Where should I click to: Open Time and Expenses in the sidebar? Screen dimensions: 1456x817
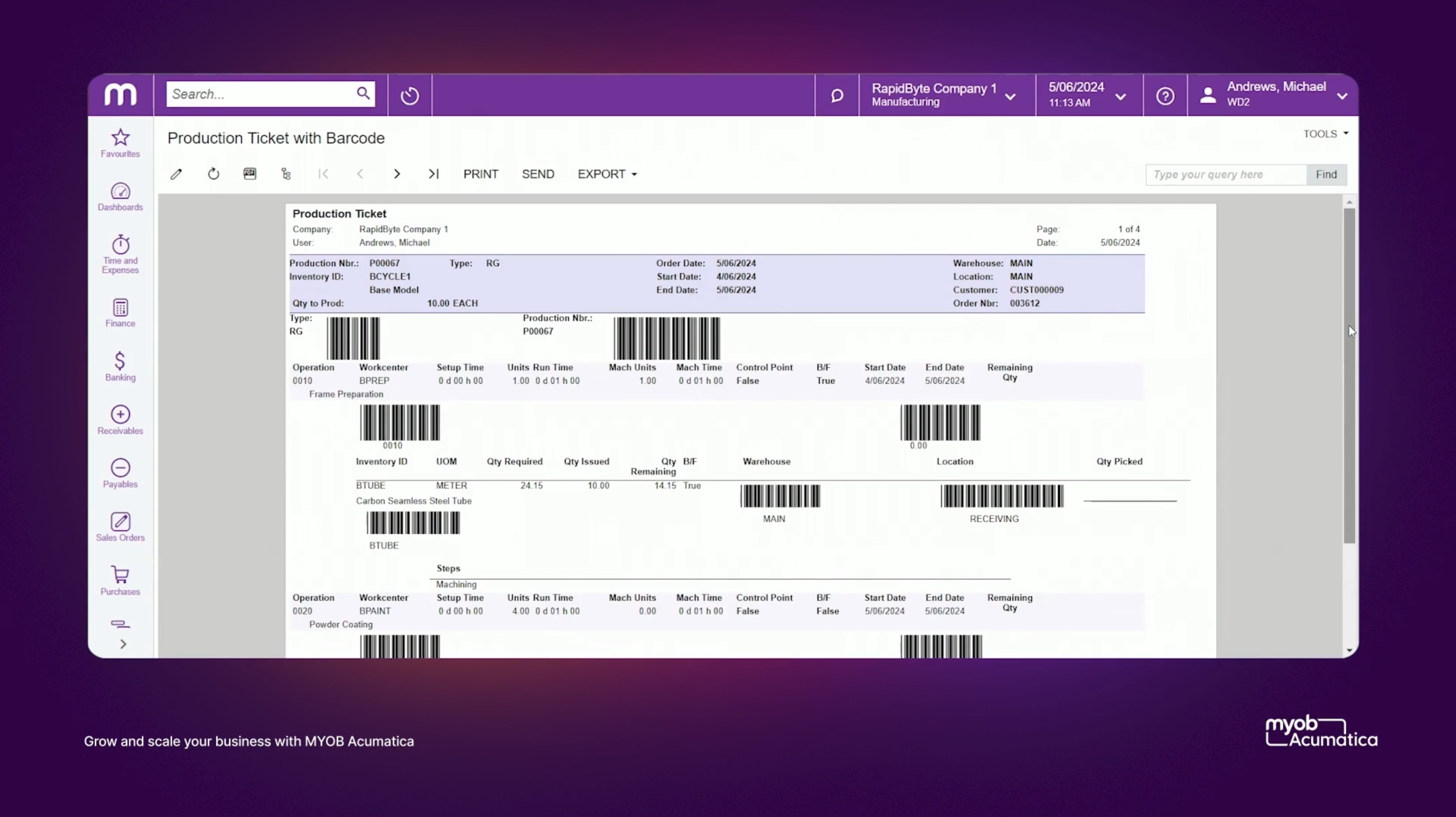click(120, 253)
